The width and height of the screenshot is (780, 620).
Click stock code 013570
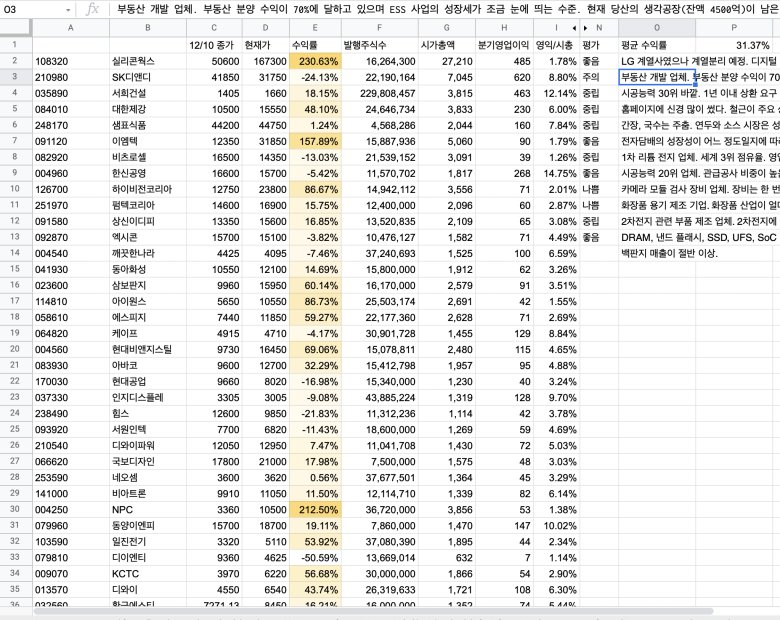(71, 590)
